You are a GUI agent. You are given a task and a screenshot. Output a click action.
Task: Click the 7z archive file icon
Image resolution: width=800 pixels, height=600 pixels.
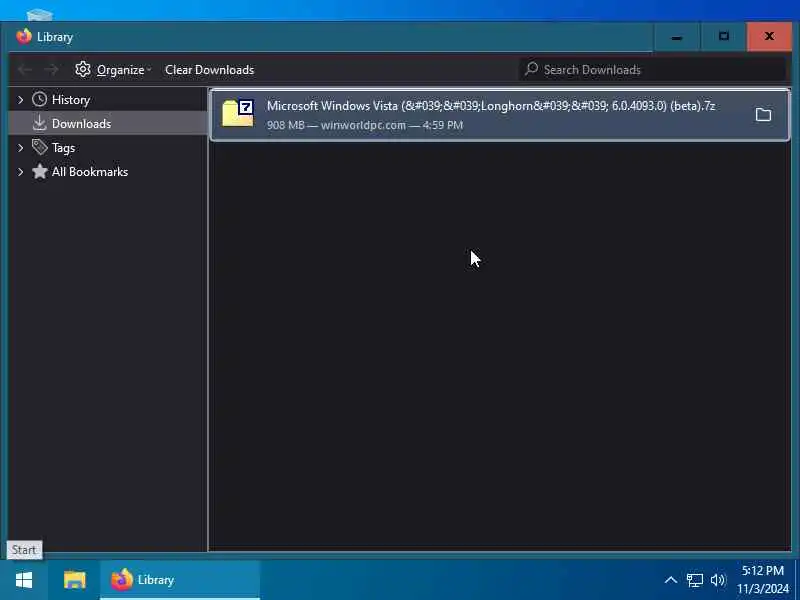tap(238, 113)
